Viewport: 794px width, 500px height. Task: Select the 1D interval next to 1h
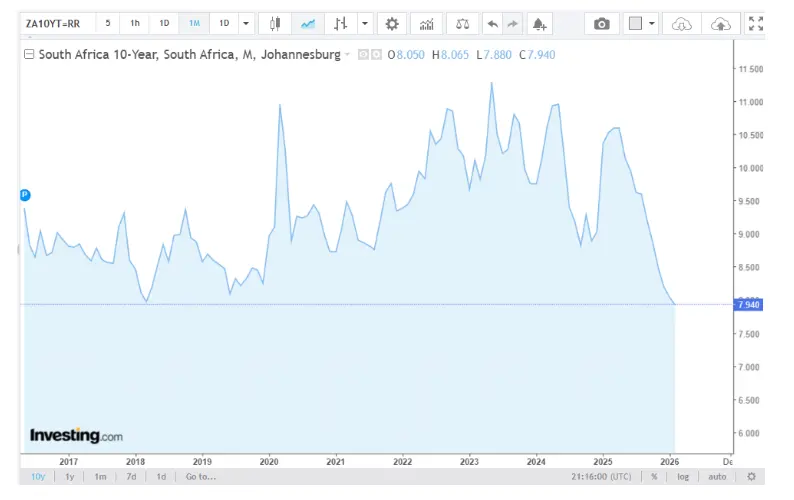(x=164, y=23)
